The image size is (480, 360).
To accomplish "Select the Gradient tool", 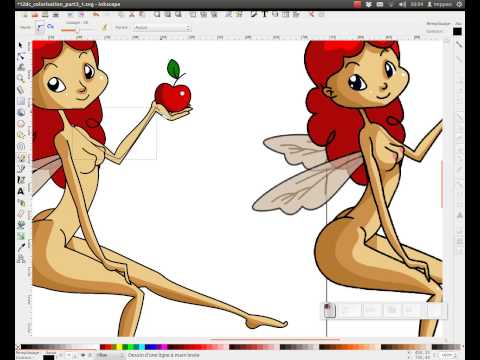I will click(21, 236).
